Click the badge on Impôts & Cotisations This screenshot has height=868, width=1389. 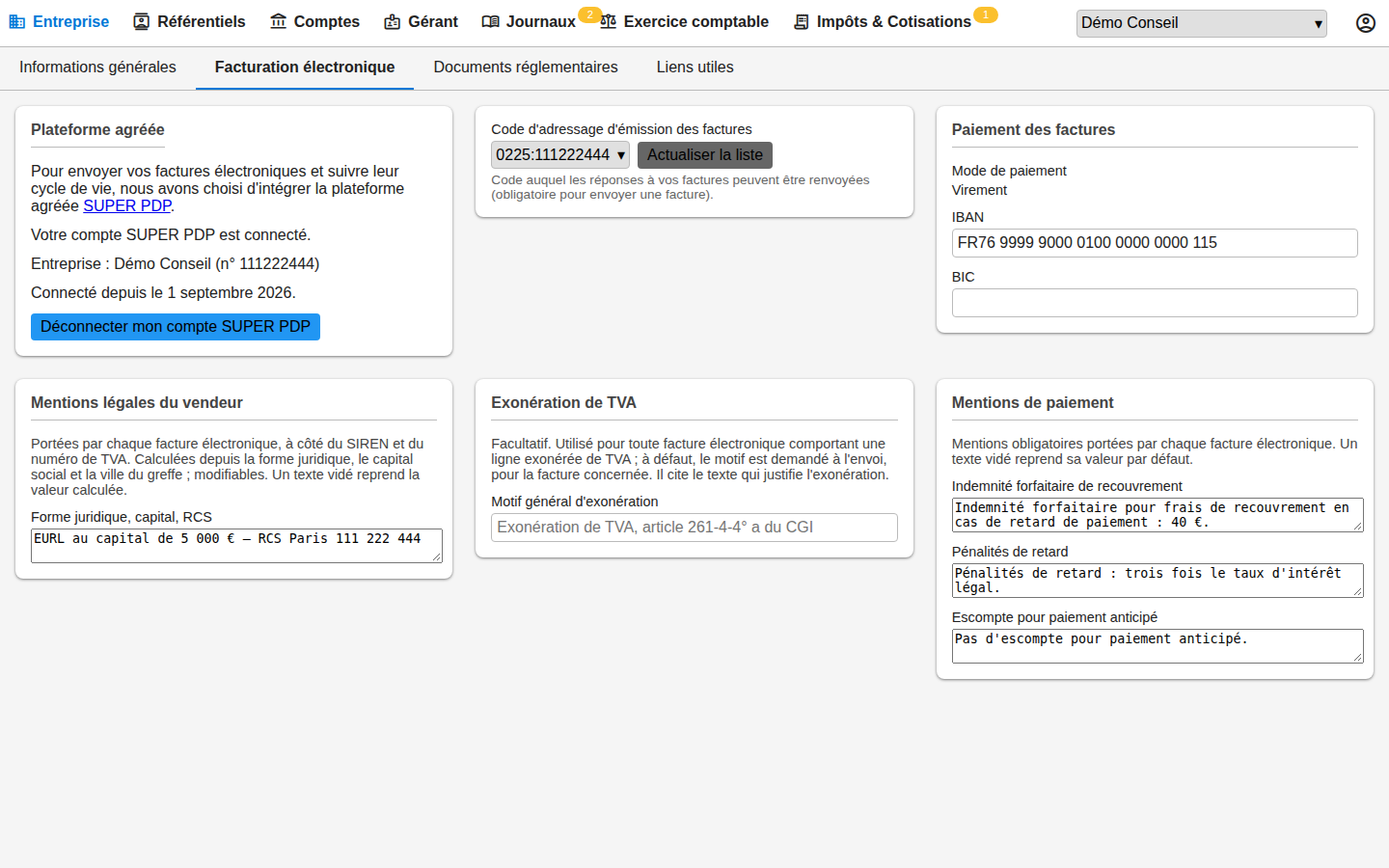985,14
